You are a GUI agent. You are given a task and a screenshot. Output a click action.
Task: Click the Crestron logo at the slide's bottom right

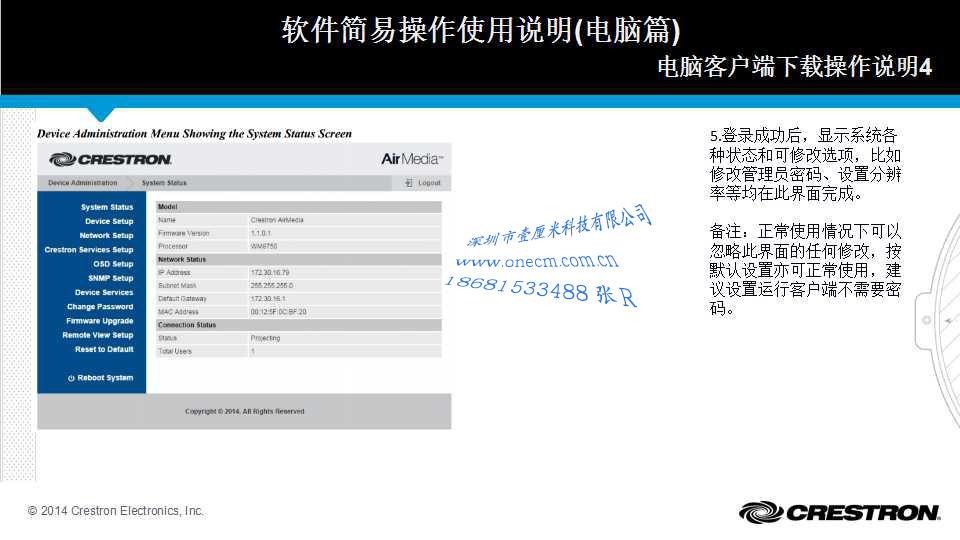pyautogui.click(x=839, y=512)
